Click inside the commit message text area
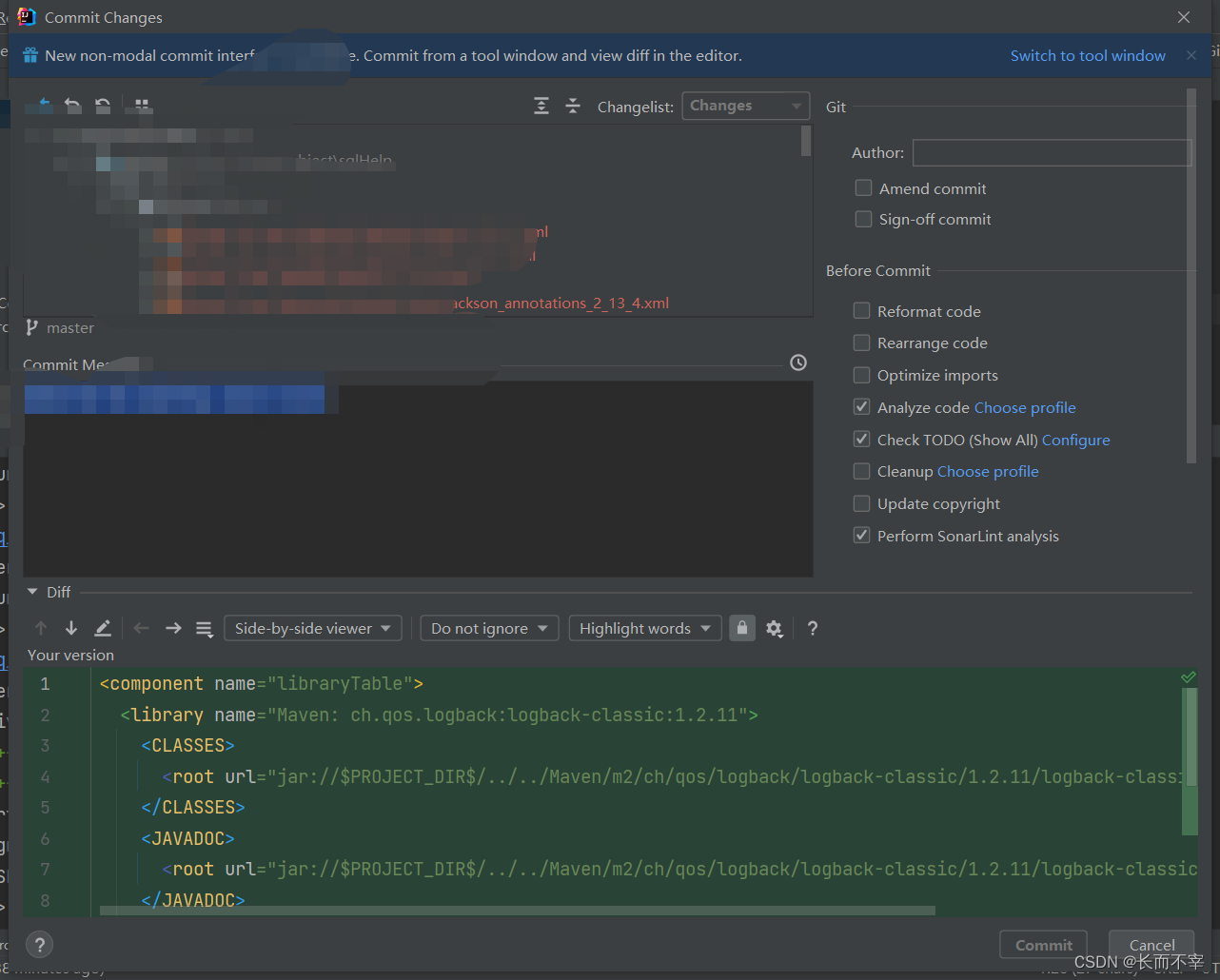This screenshot has height=980, width=1220. 418,479
